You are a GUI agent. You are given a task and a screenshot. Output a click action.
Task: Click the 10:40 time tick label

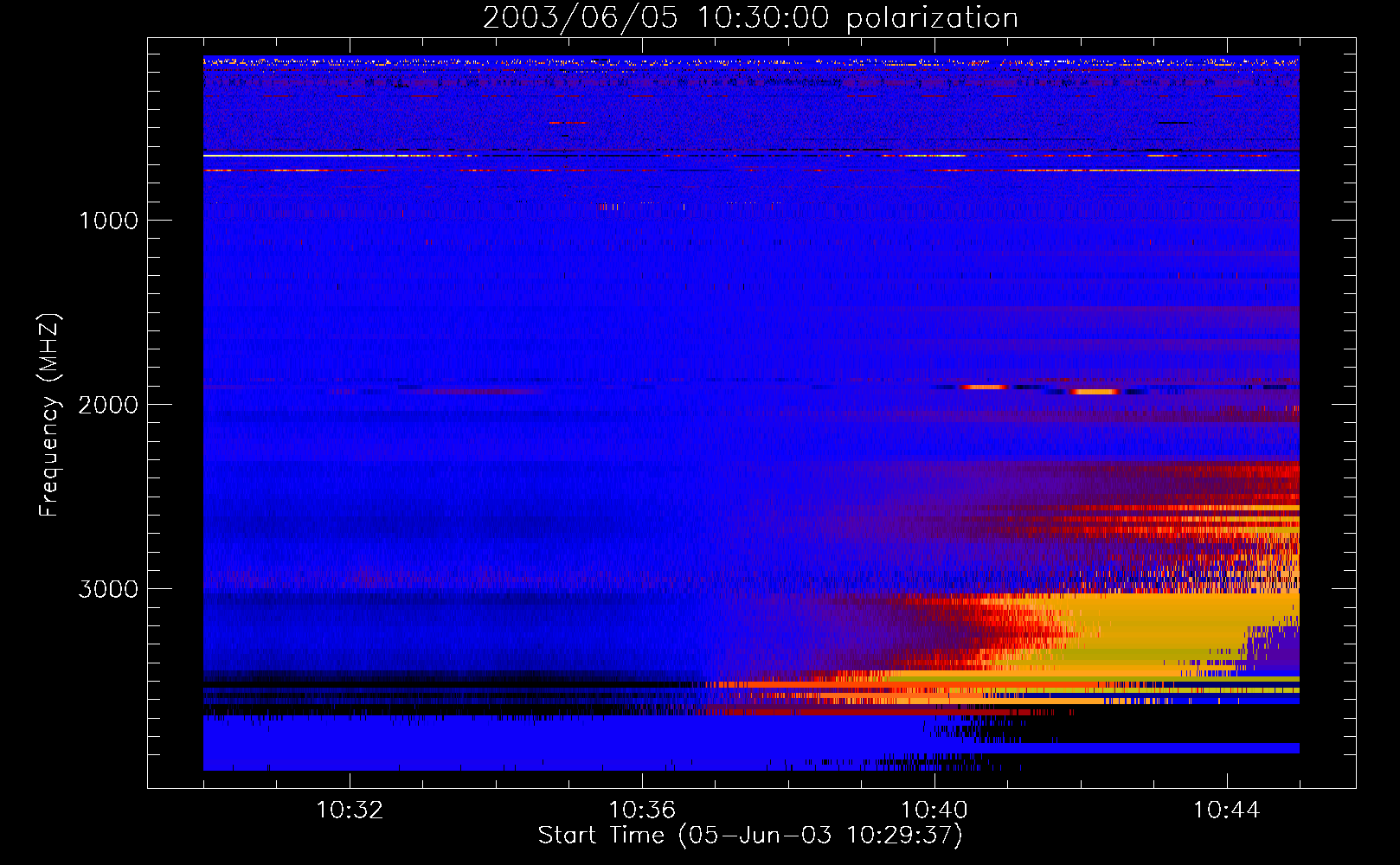(x=934, y=811)
